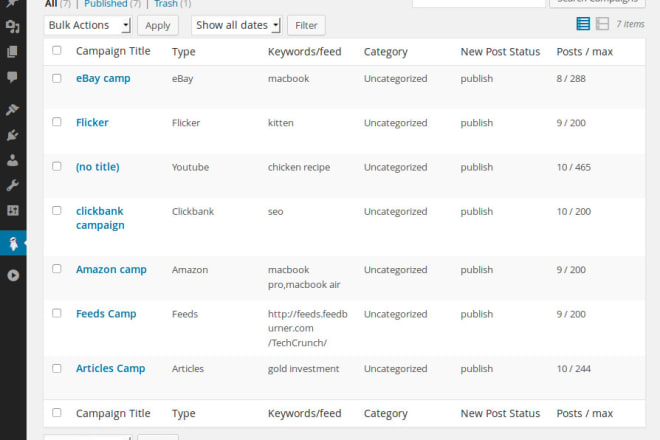Click the '8 / 288' posts value
Screen dimensions: 660x440
571,79
